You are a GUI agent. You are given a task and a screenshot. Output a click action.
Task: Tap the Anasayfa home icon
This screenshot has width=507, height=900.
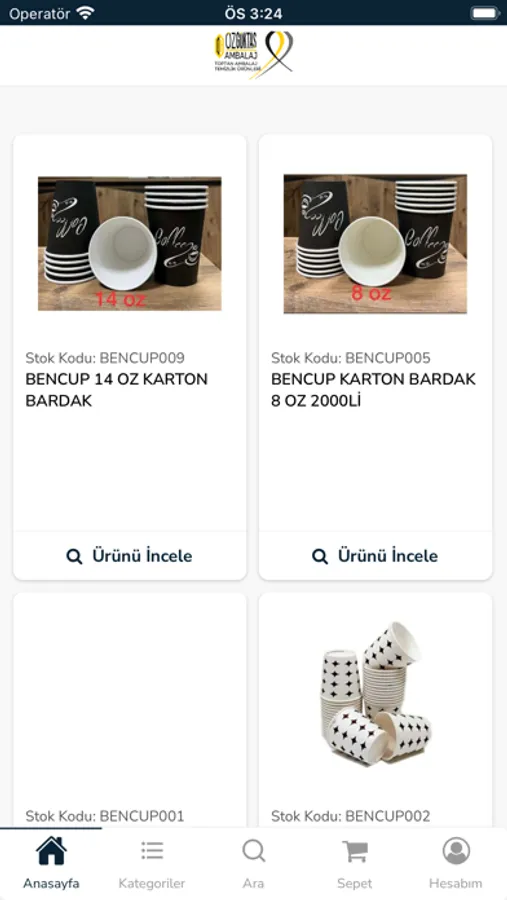coord(51,851)
